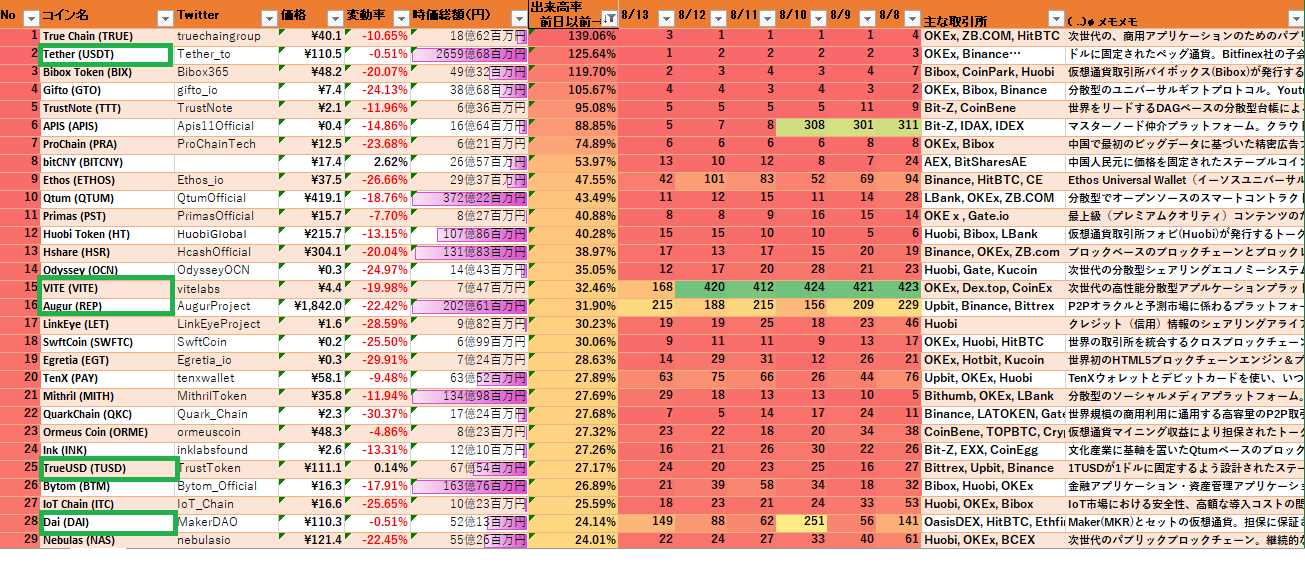
Task: Expand the 主な取引所 filter dropdown
Action: [x=1057, y=18]
